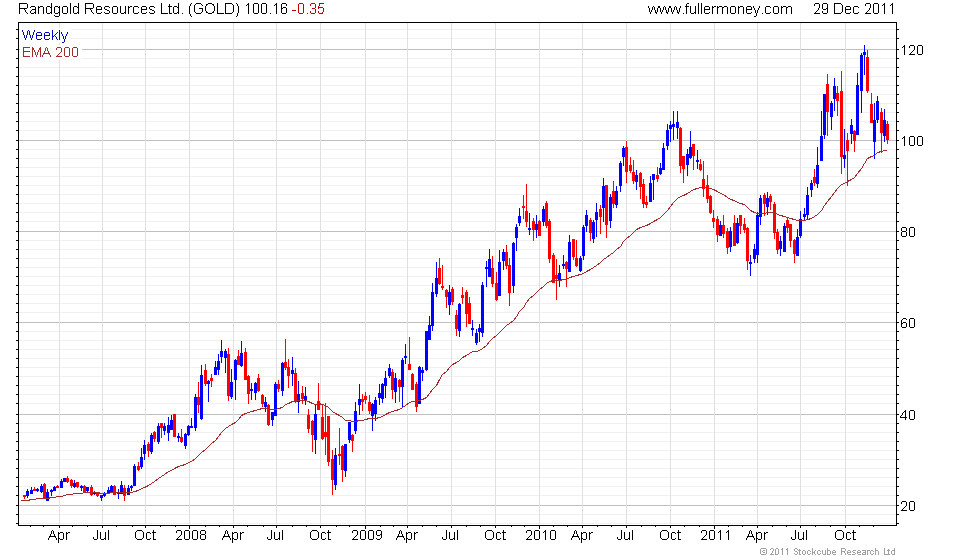Click the 120 price axis label

(x=912, y=51)
